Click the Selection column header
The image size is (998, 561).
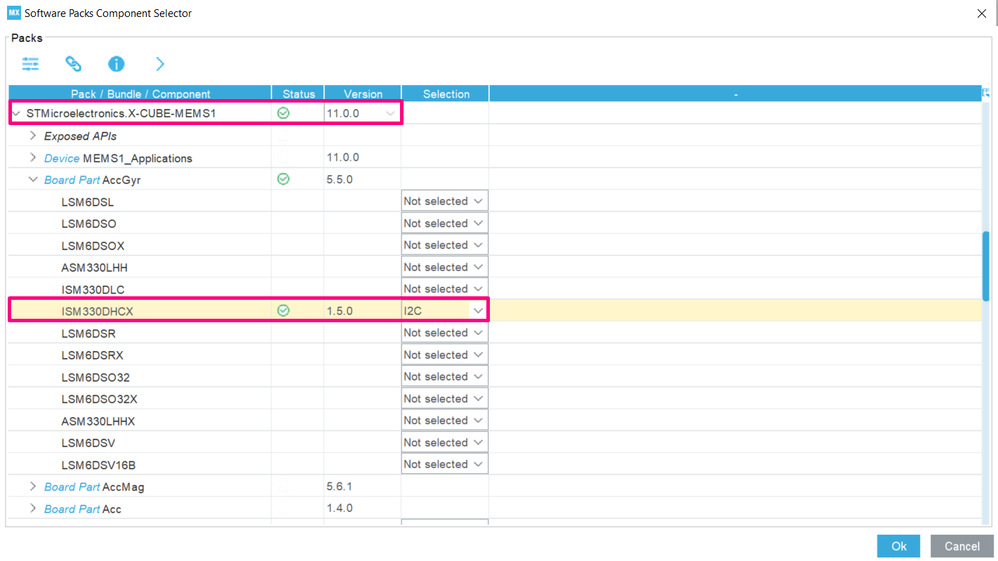(446, 94)
